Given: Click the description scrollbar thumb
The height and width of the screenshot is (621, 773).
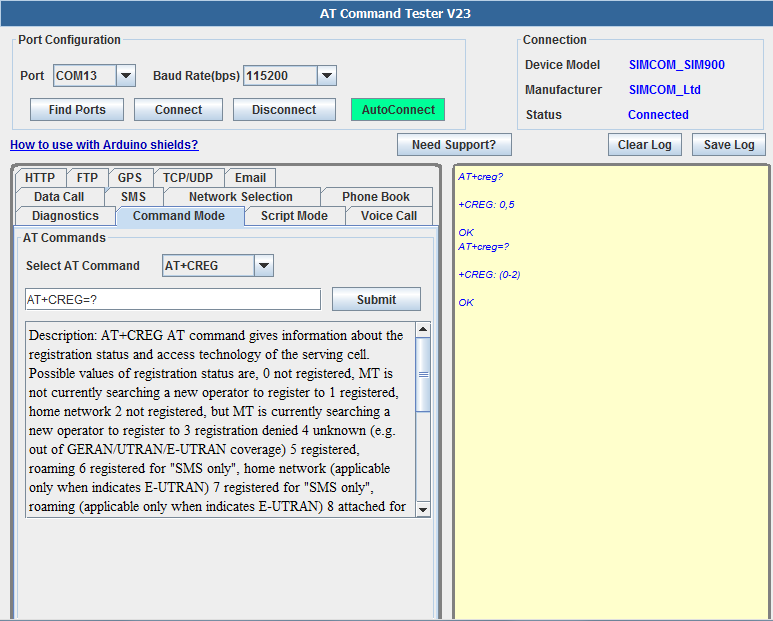Looking at the screenshot, I should click(x=423, y=375).
